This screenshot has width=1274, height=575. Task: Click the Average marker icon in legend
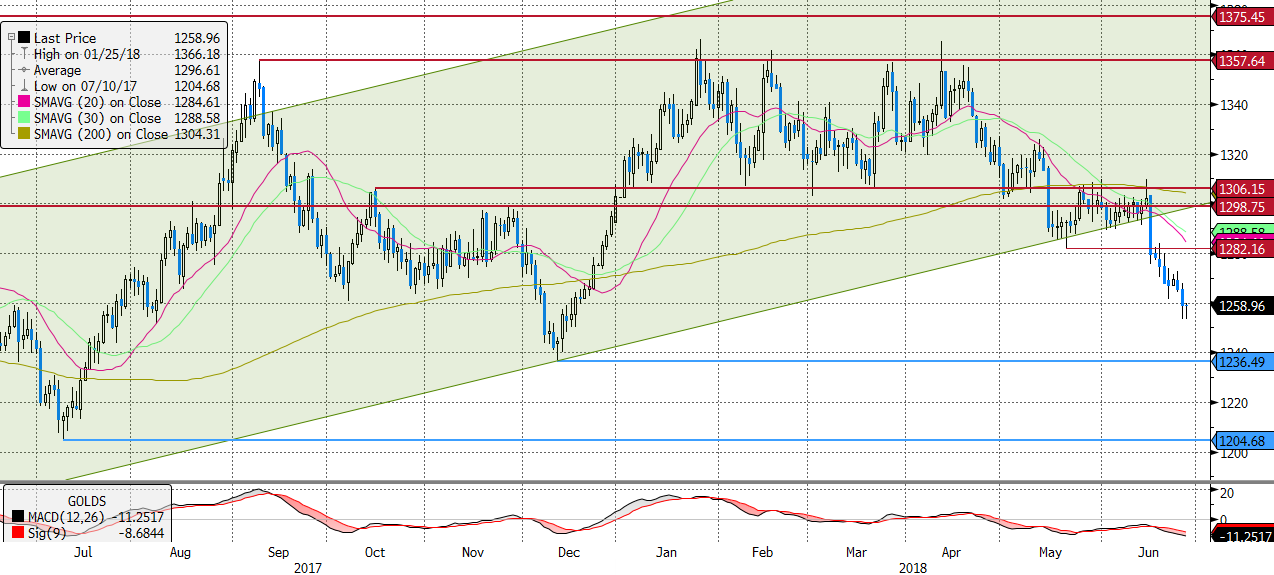[24, 70]
